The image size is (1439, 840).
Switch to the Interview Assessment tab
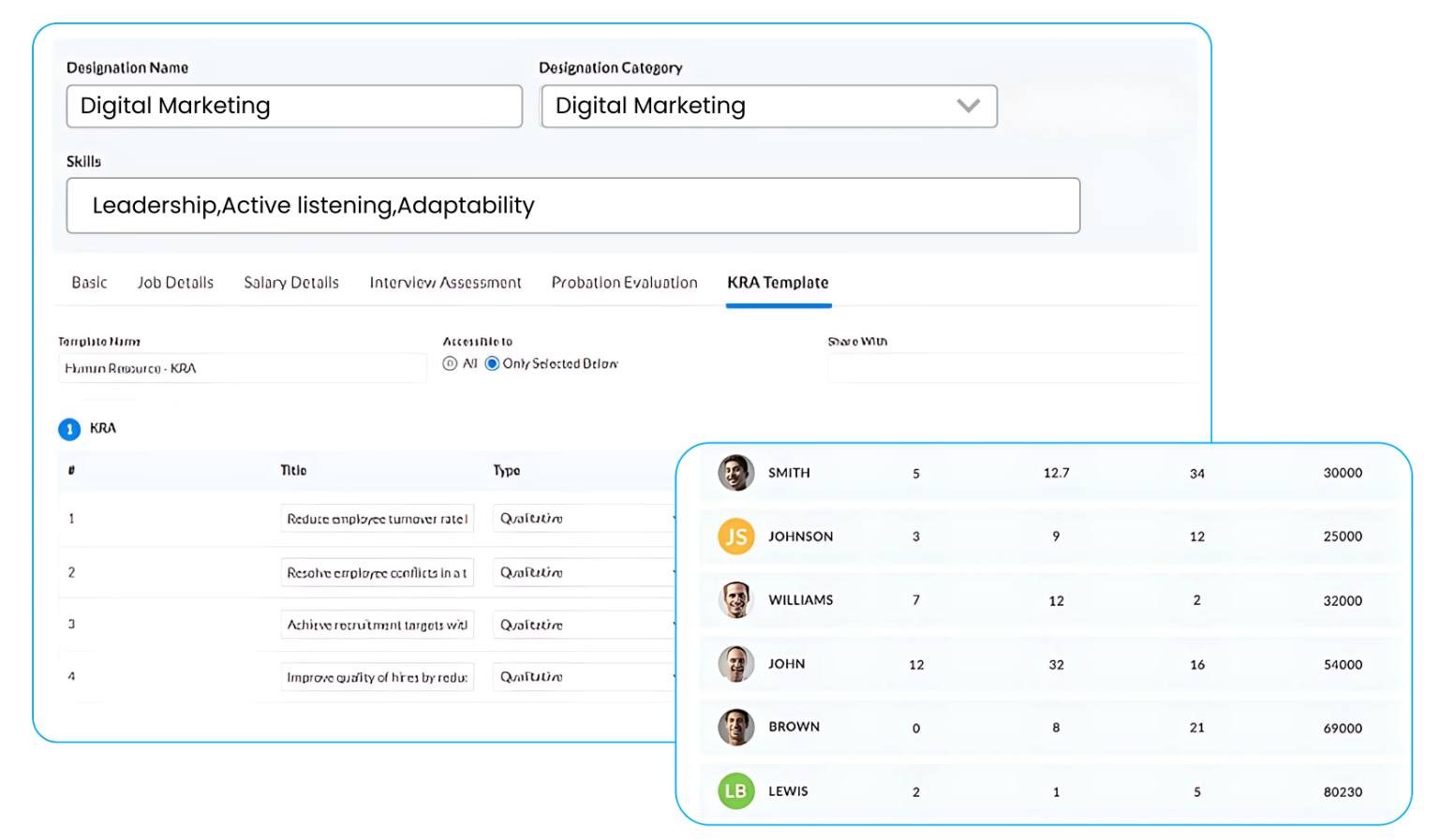pos(445,282)
